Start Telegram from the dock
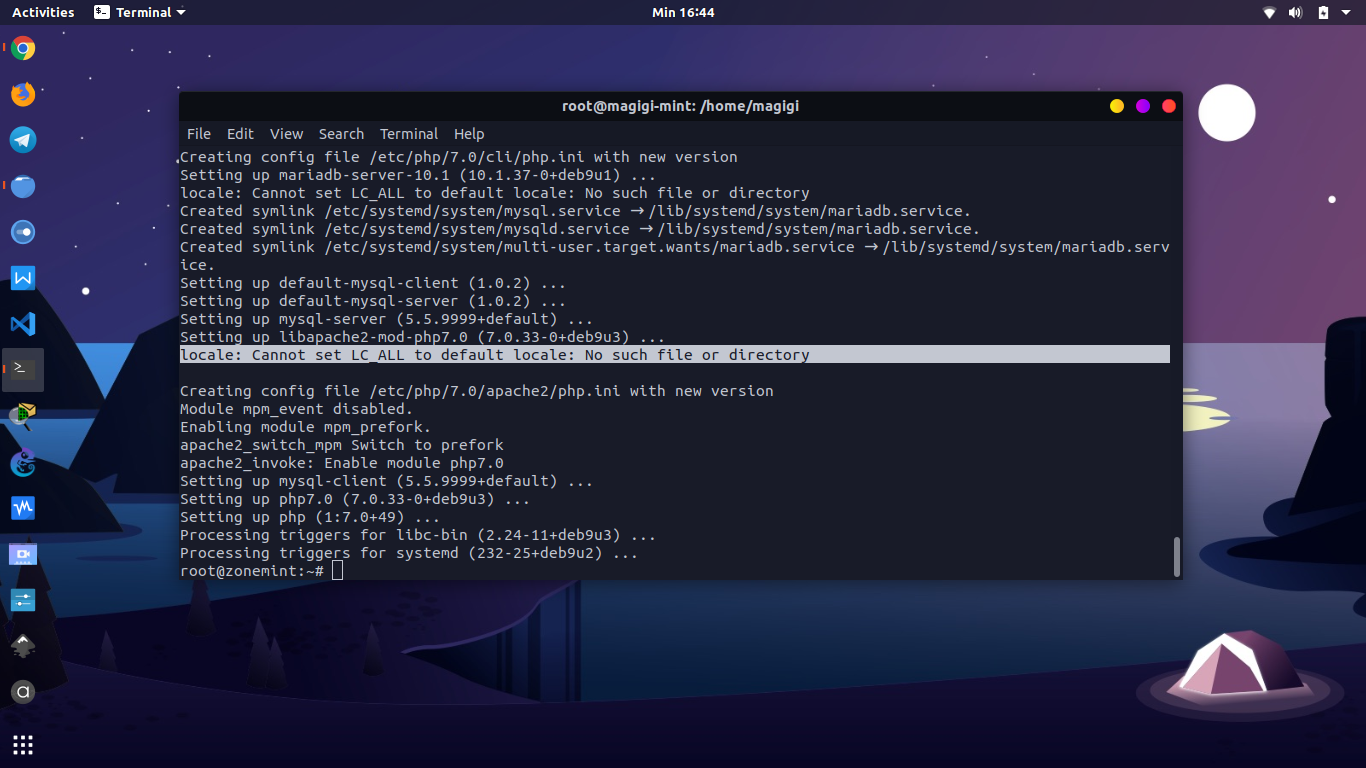Image resolution: width=1366 pixels, height=768 pixels. pyautogui.click(x=22, y=140)
